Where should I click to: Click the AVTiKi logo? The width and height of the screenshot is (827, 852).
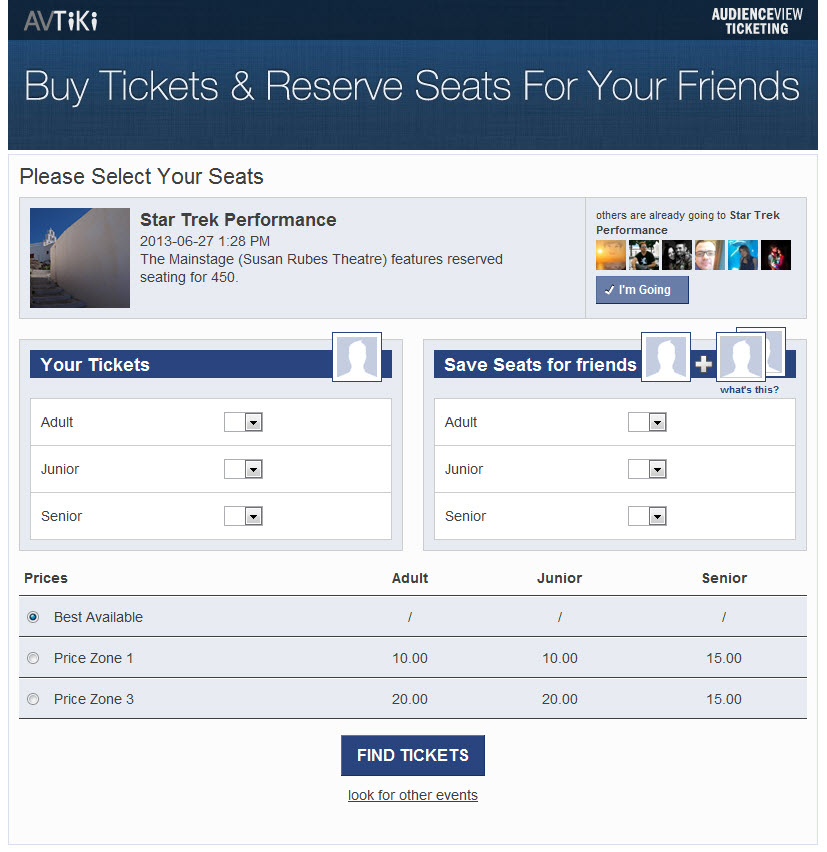[61, 21]
